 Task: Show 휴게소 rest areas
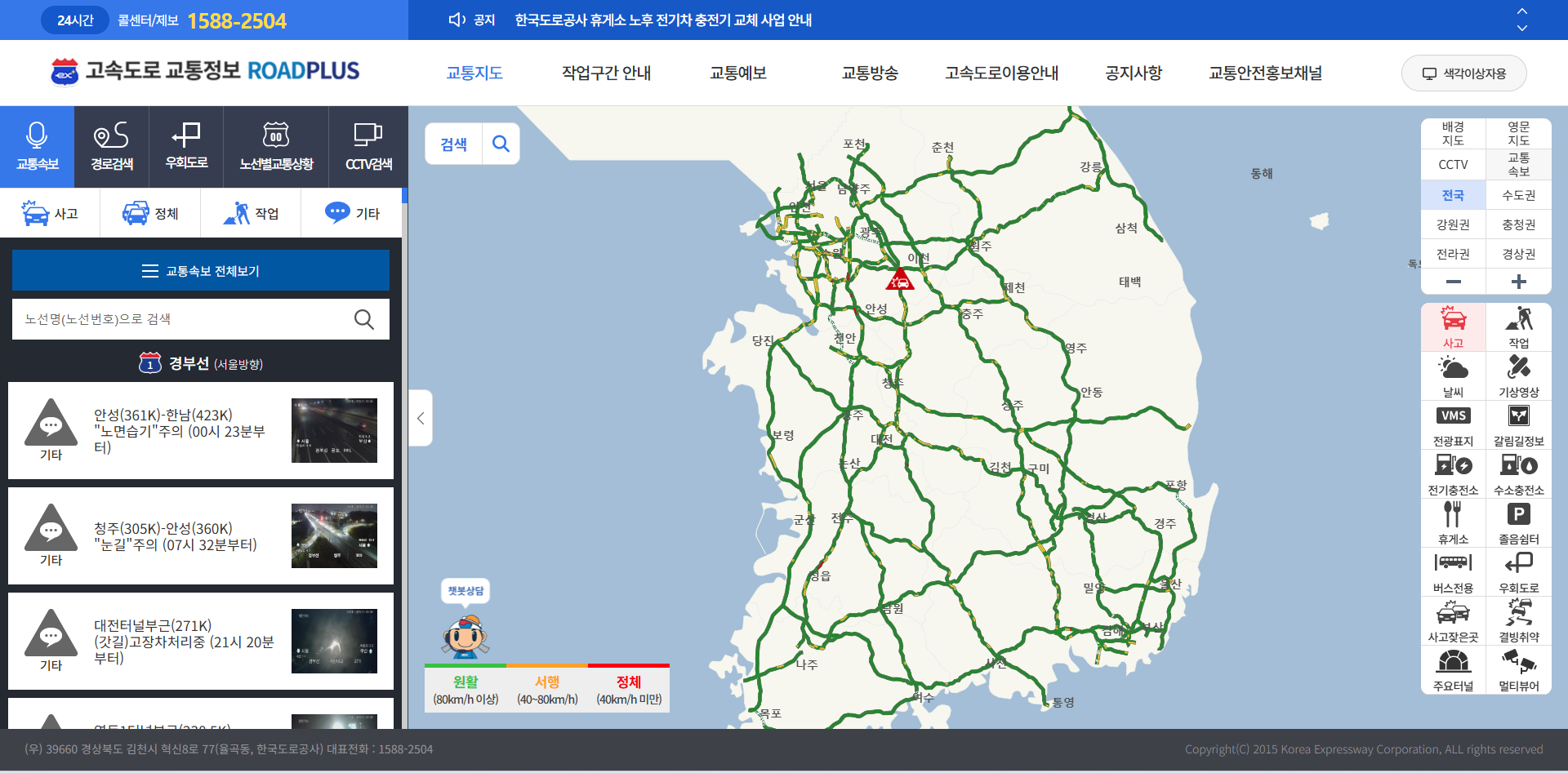click(1453, 523)
